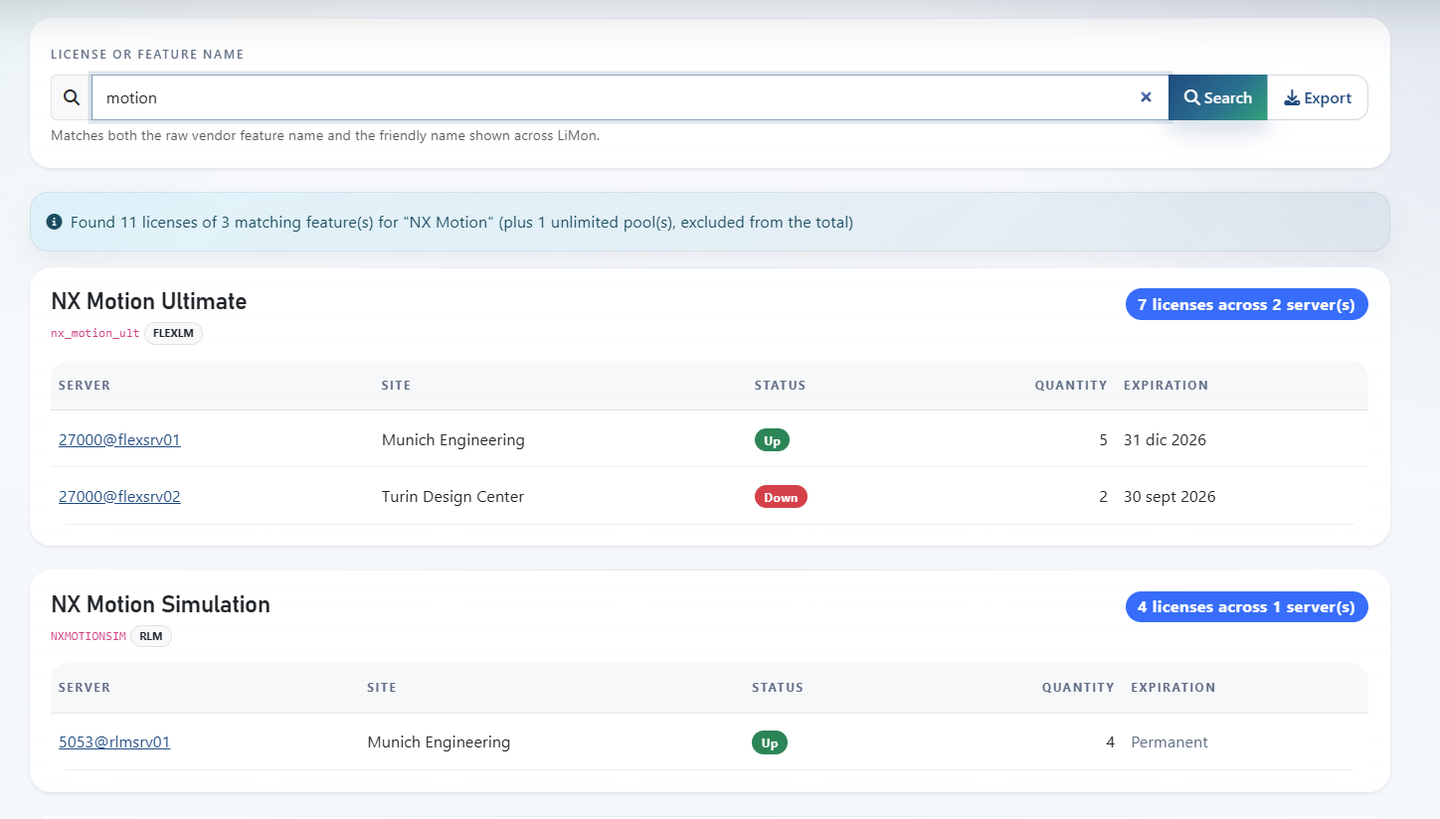Screen dimensions: 1440x819
Task: Focus the license or feature name input
Action: point(630,98)
